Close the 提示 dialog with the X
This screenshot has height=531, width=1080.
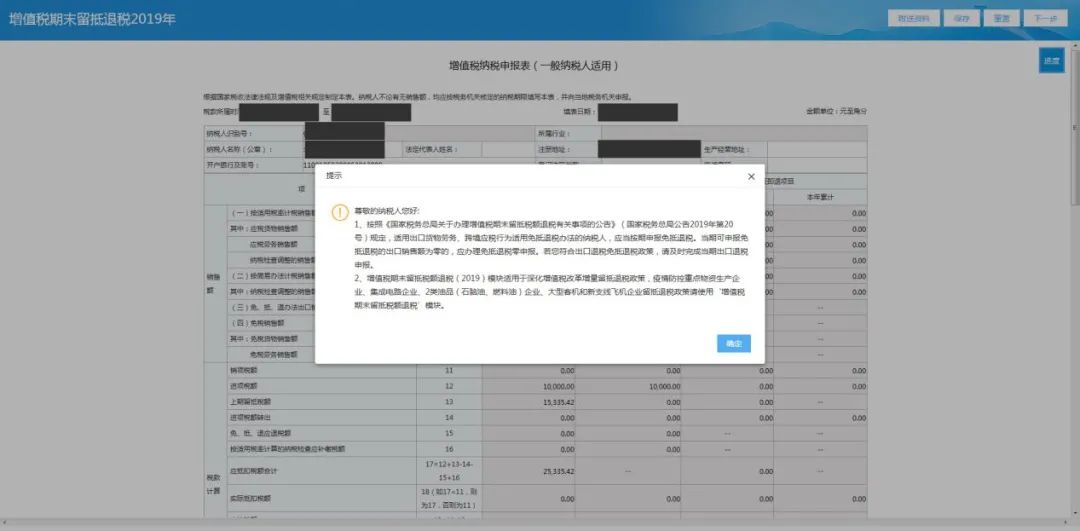point(751,176)
